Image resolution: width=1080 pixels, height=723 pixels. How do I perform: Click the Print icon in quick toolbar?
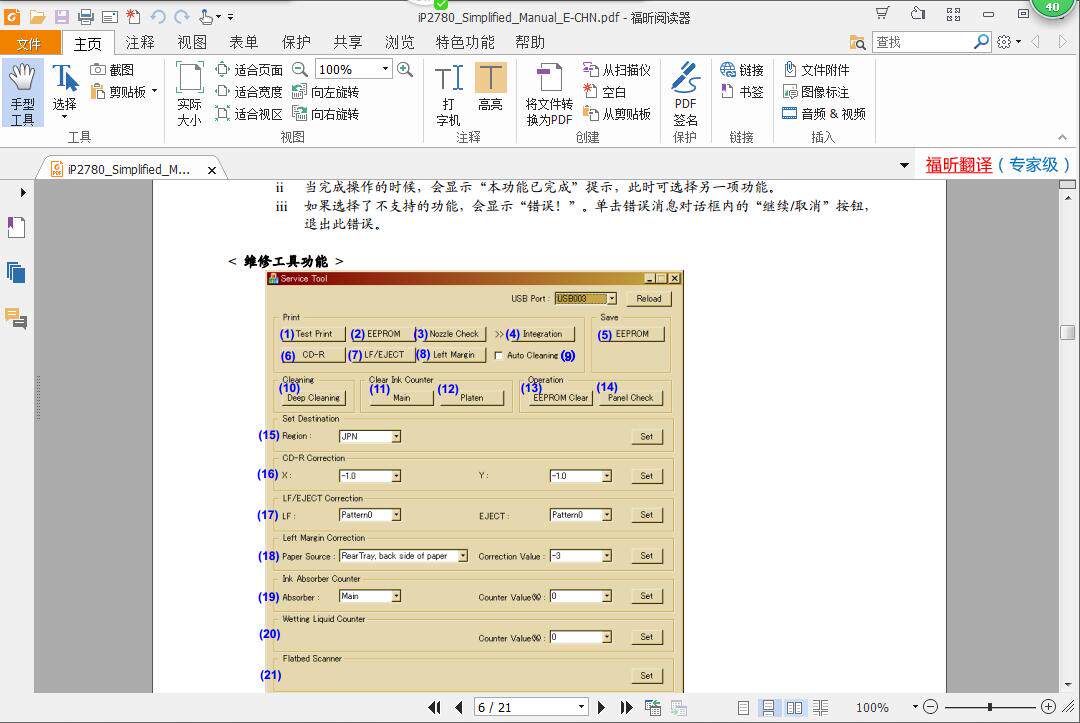(x=85, y=17)
